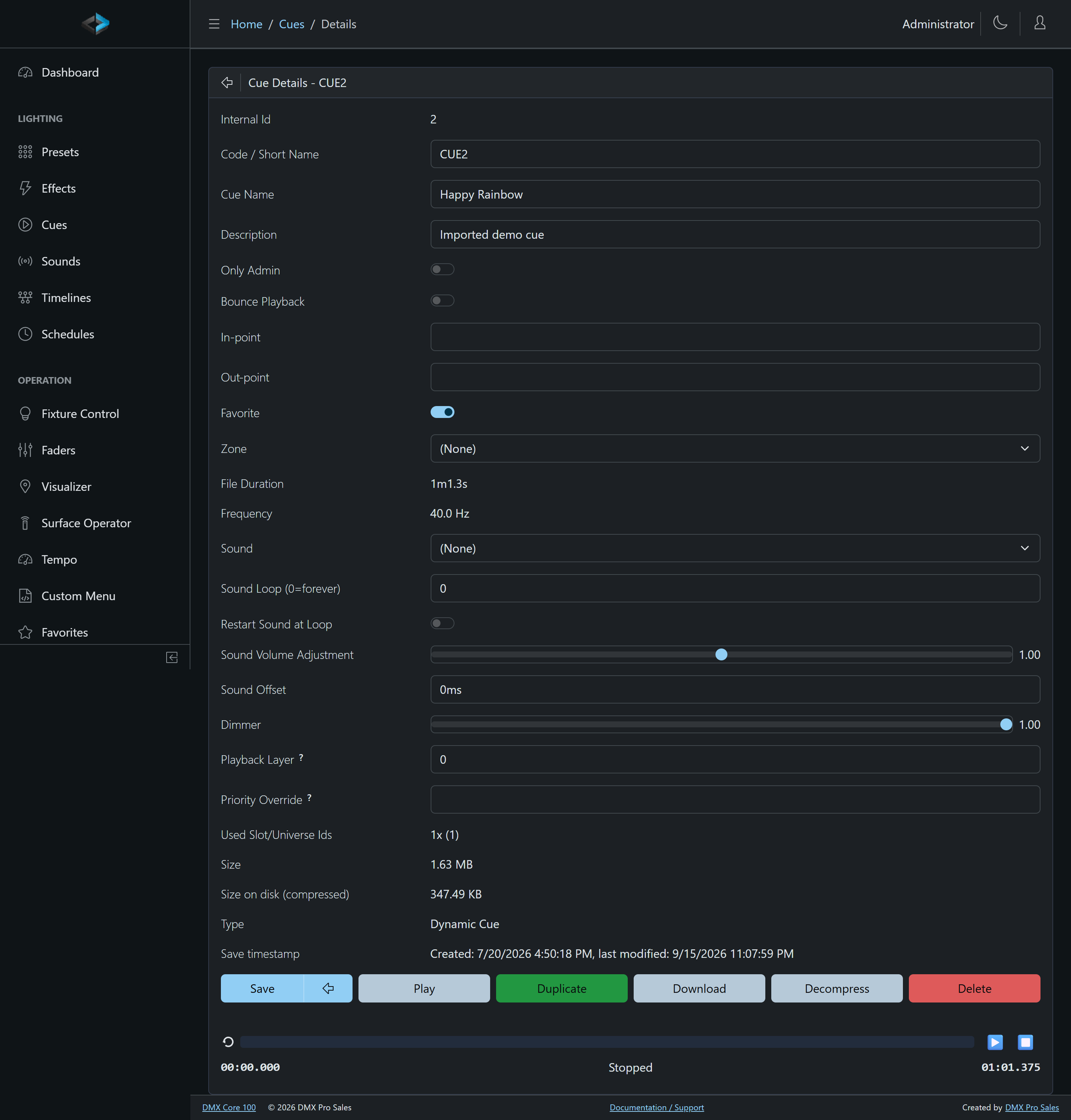Click the Tempo gauge icon

(25, 559)
